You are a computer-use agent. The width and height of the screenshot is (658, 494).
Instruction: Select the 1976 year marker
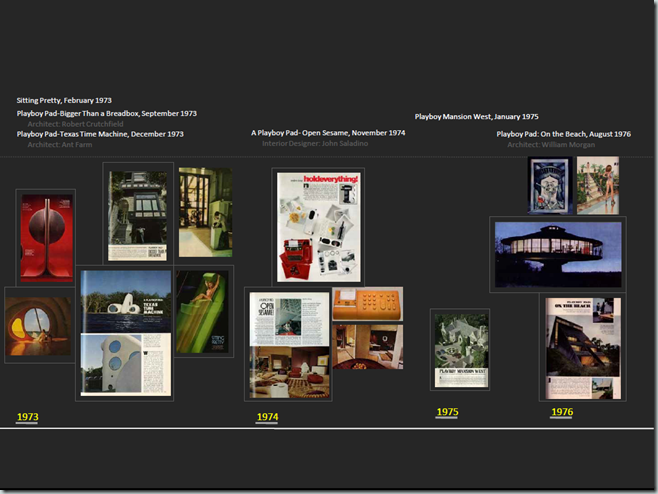[562, 412]
